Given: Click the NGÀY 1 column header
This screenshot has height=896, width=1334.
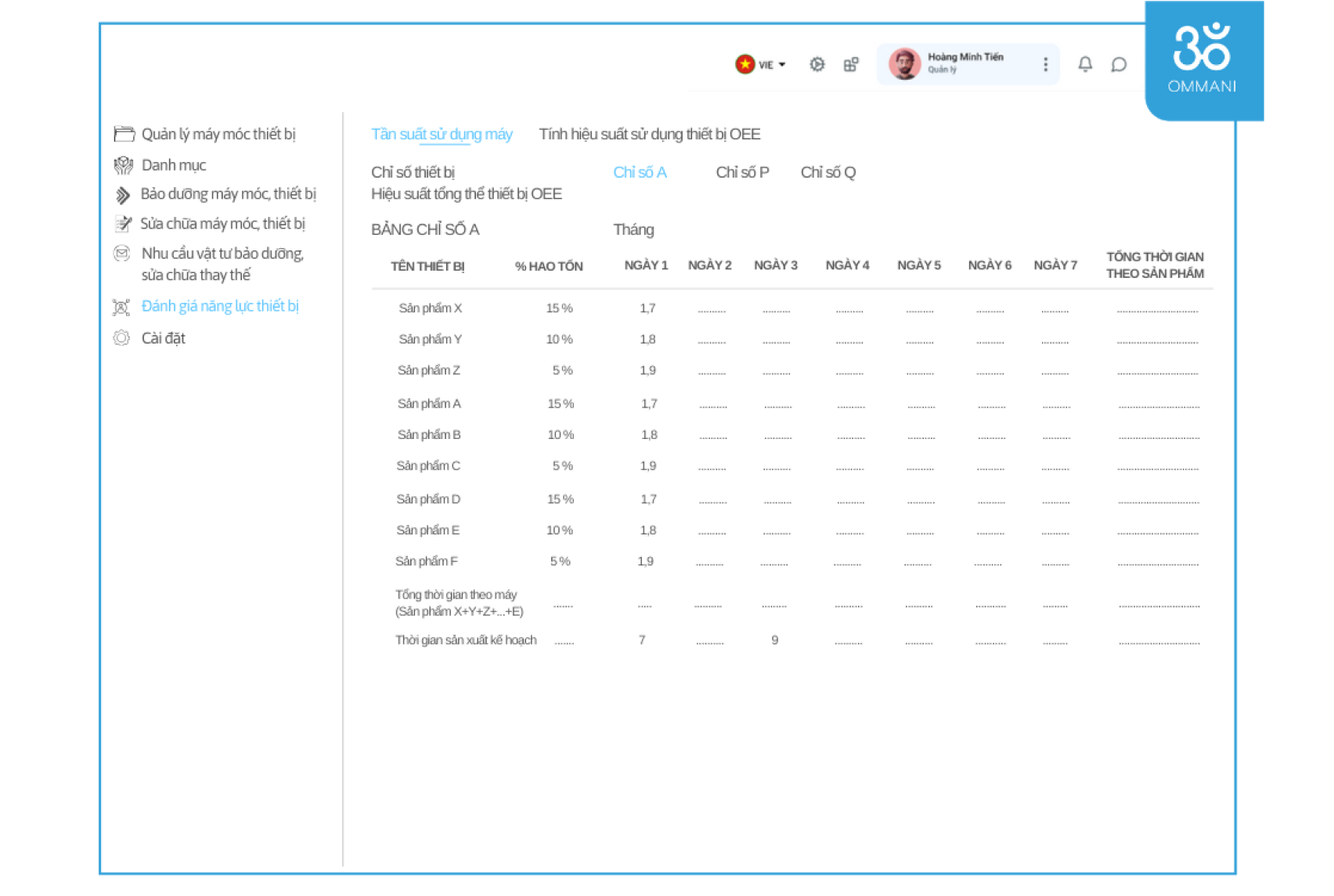Looking at the screenshot, I should pos(646,265).
